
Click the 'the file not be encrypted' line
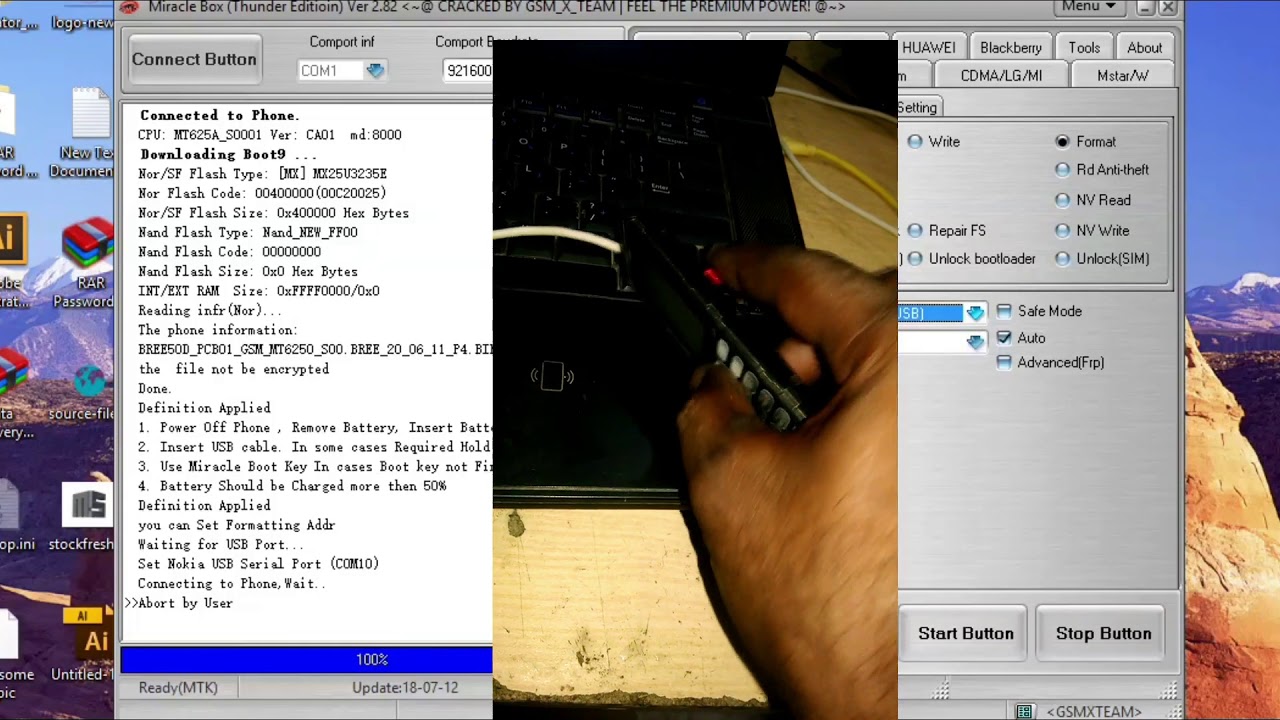[x=234, y=369]
